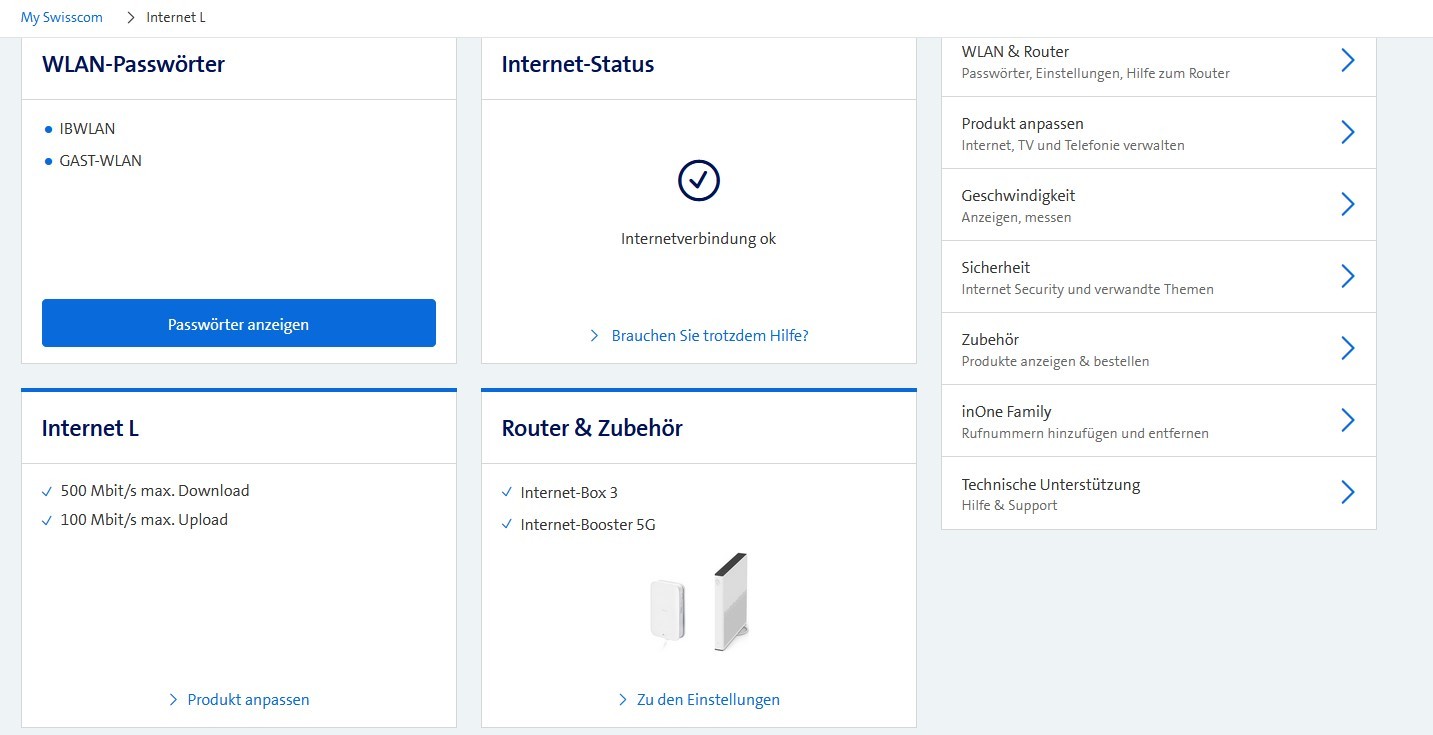Click the Zubehör chevron icon

(x=1348, y=348)
